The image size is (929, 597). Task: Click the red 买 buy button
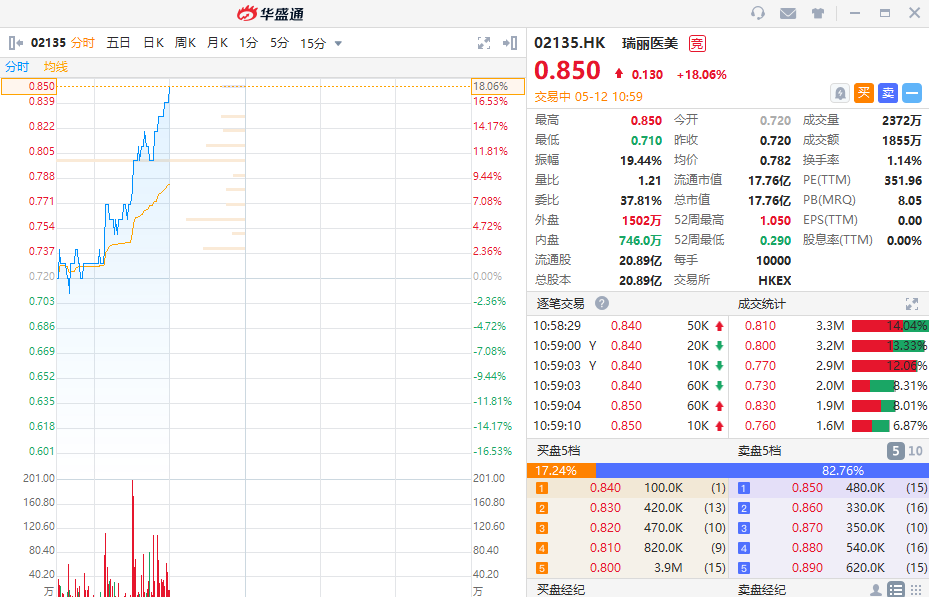[864, 93]
